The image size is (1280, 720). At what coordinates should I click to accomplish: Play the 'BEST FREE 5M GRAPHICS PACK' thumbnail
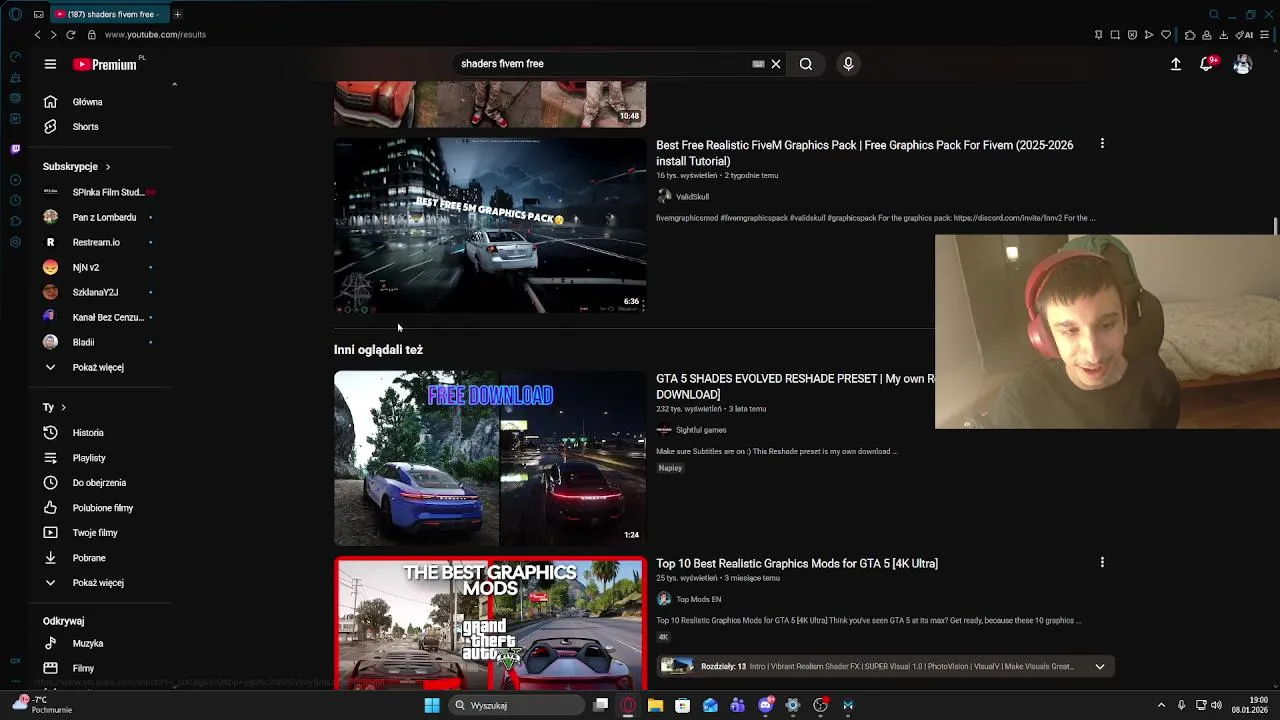click(x=490, y=225)
